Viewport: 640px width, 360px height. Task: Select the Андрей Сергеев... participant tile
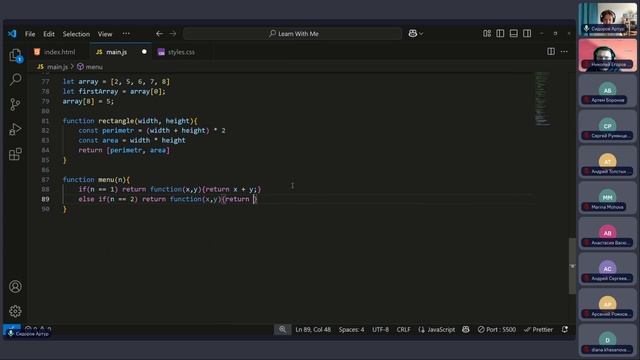tap(607, 269)
